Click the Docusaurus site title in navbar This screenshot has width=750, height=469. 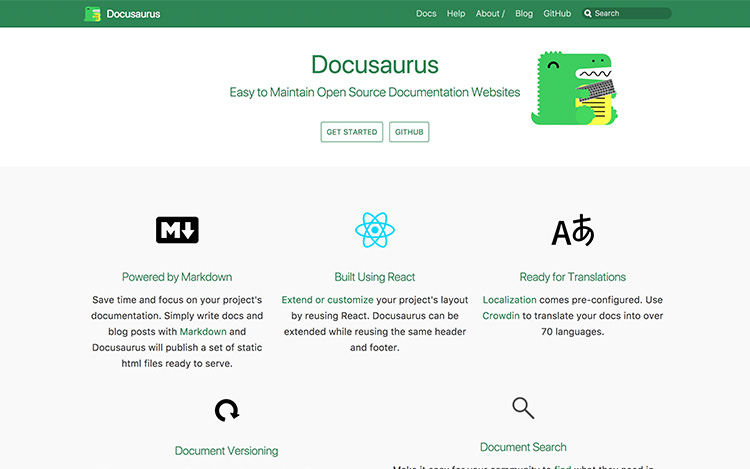pos(133,14)
